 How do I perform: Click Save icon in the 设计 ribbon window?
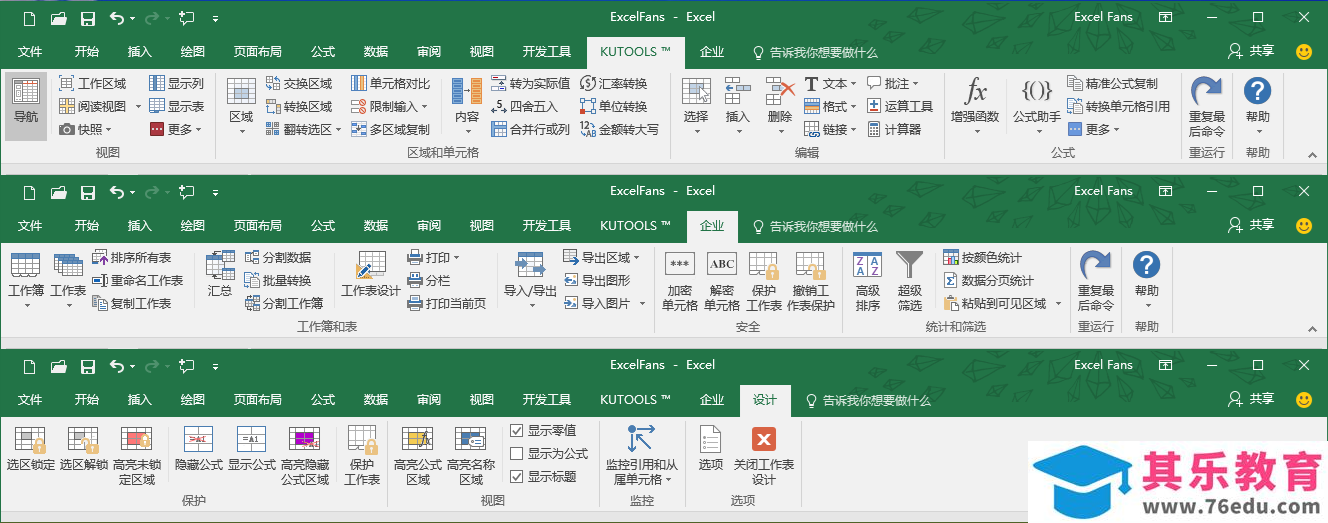click(x=88, y=366)
